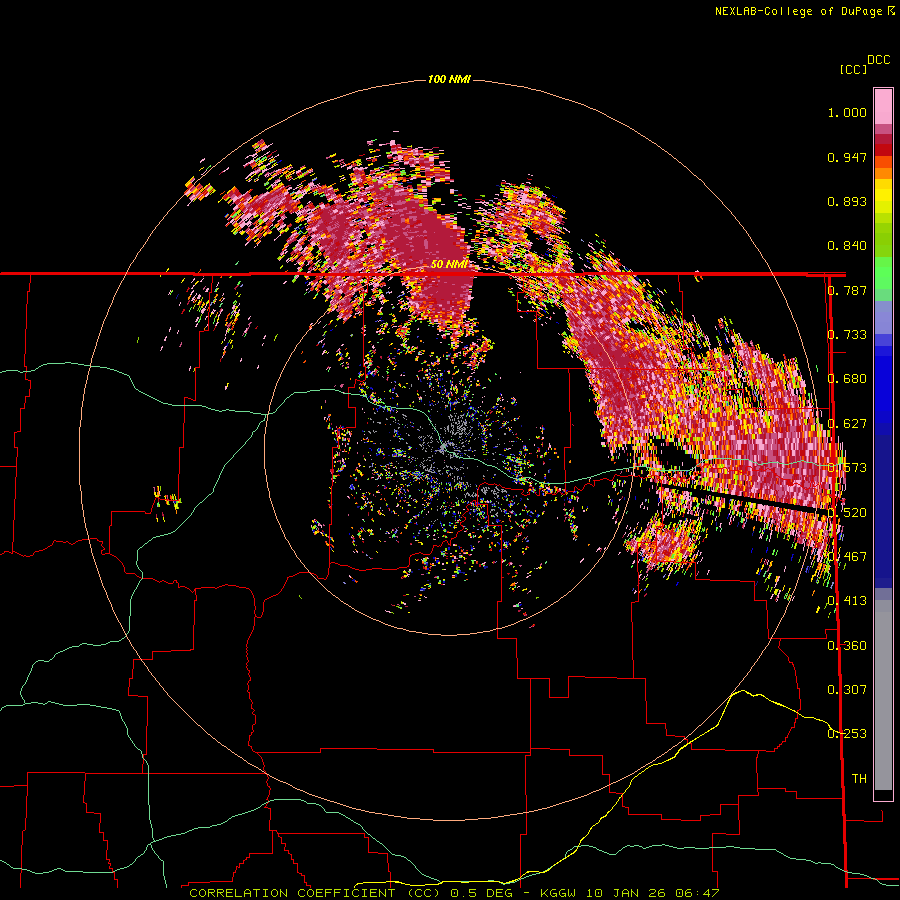Click the 0.893 scale value
Viewport: 900px width, 900px height.
point(847,201)
